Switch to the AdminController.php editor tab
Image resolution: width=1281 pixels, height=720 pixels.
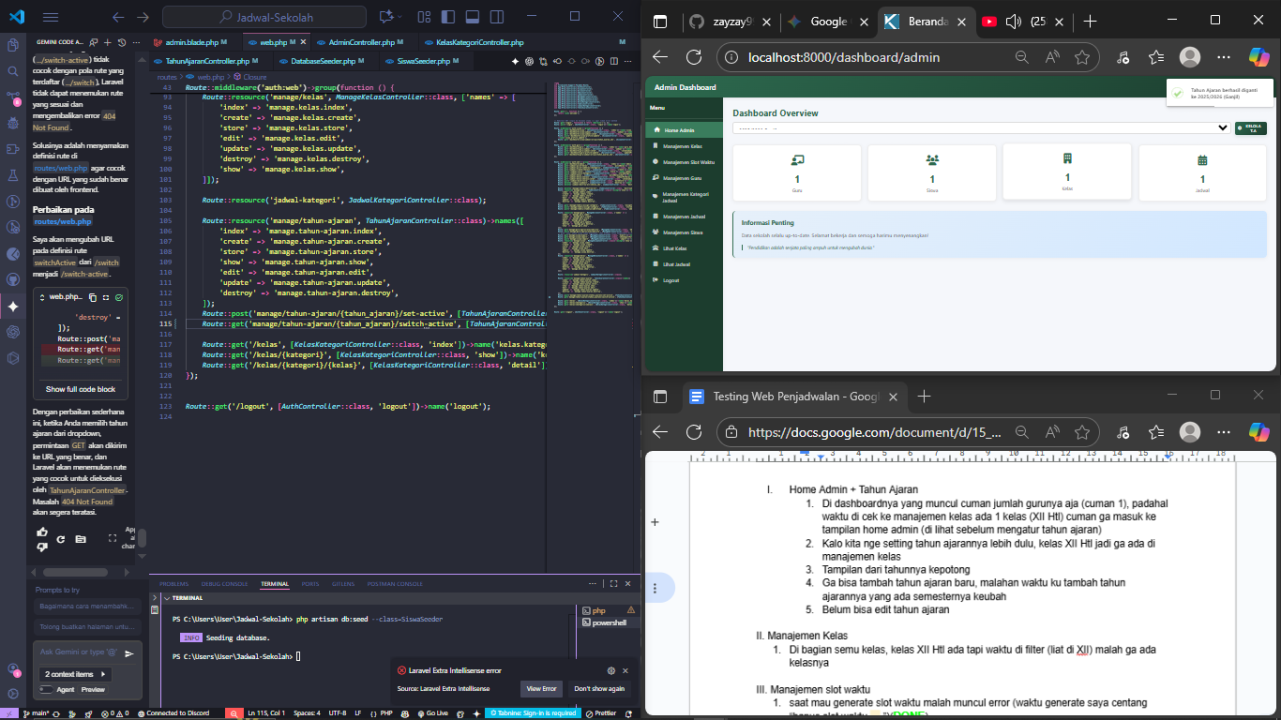[361, 43]
